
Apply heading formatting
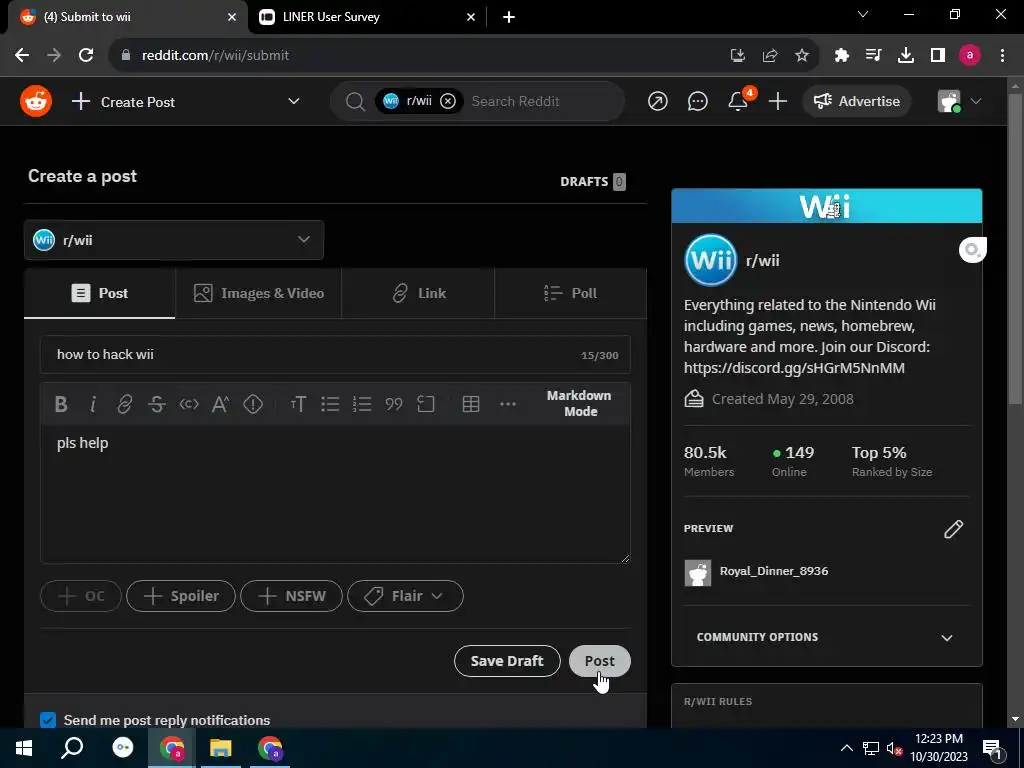298,404
